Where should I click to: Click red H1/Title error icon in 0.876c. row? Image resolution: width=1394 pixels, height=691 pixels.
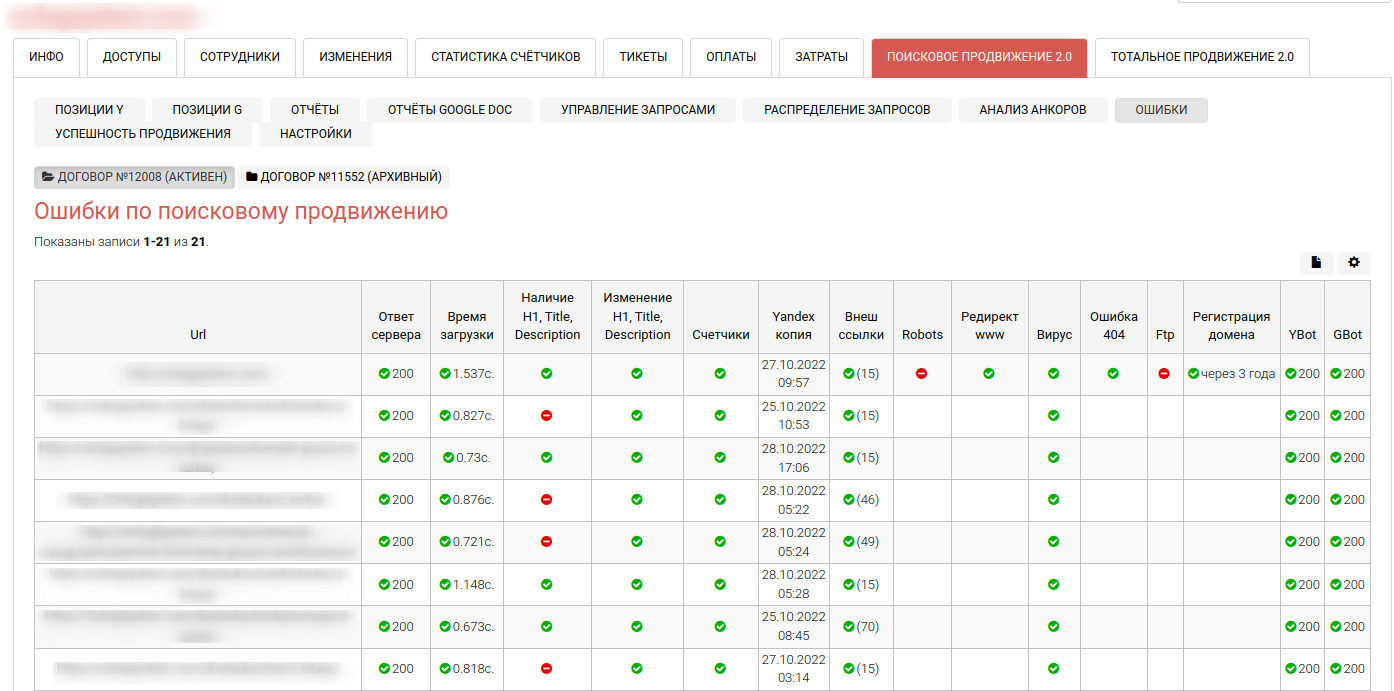pos(546,500)
